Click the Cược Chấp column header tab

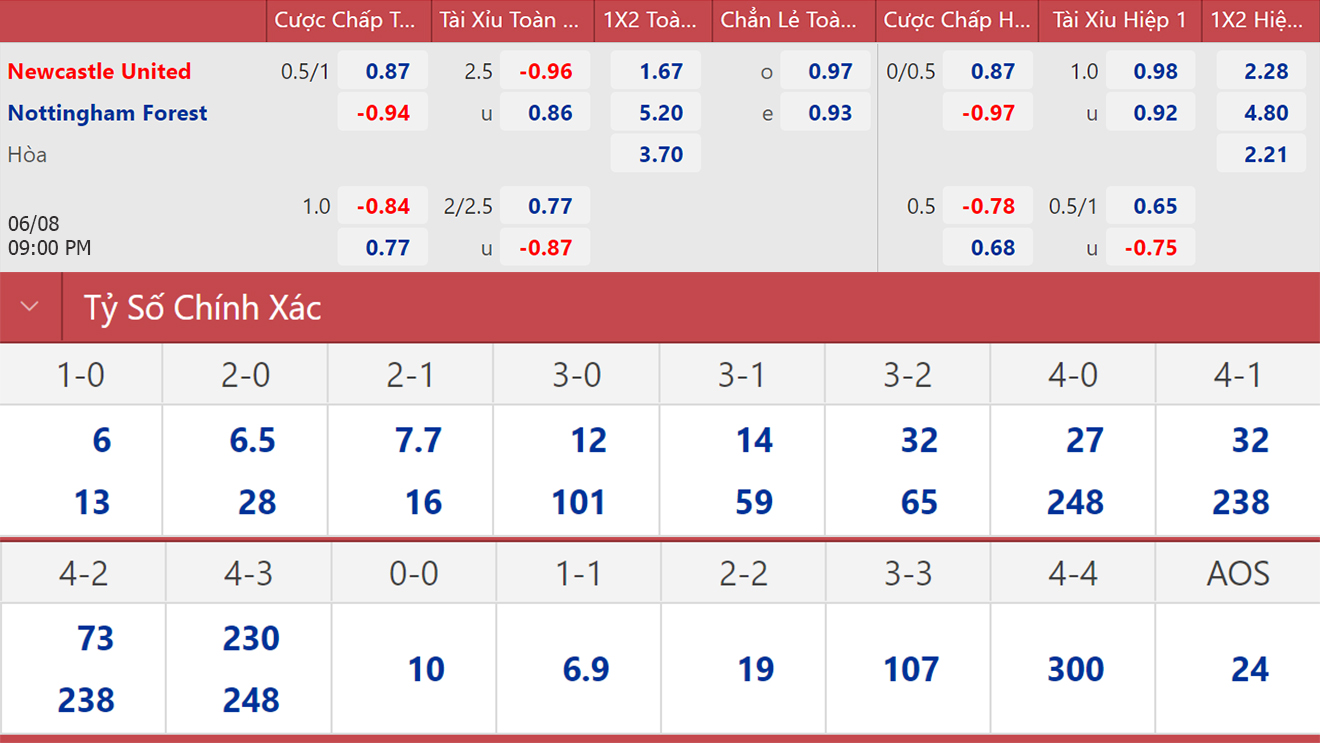tap(347, 20)
